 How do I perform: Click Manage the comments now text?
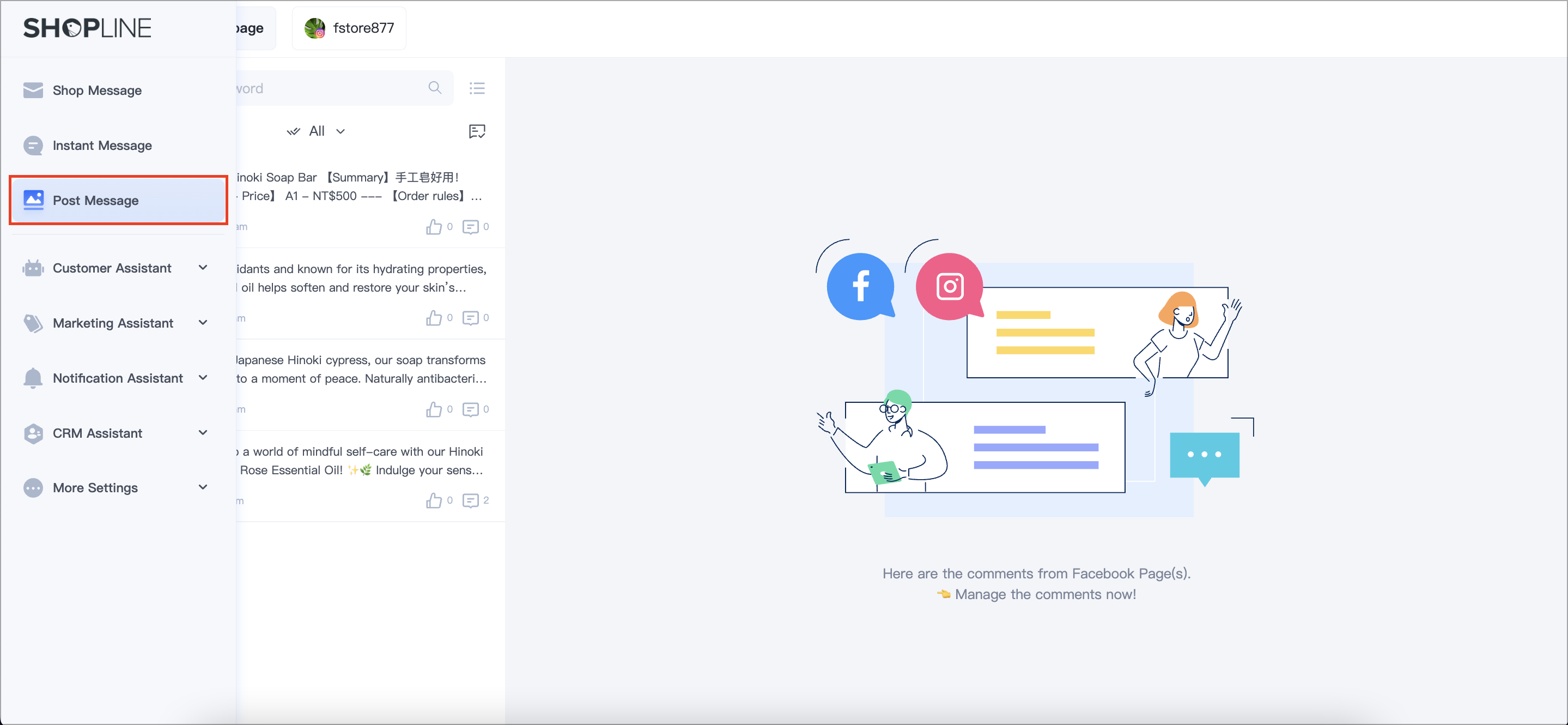tap(1045, 594)
